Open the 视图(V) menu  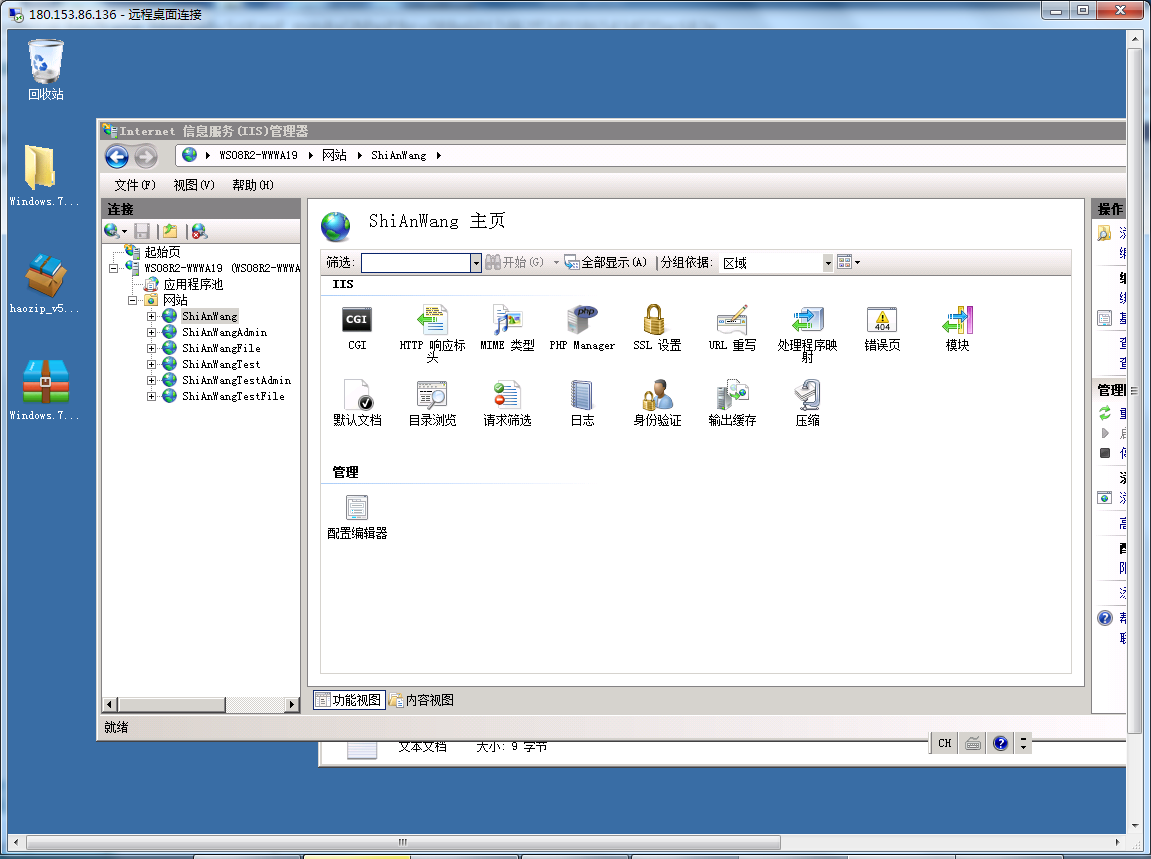click(194, 185)
